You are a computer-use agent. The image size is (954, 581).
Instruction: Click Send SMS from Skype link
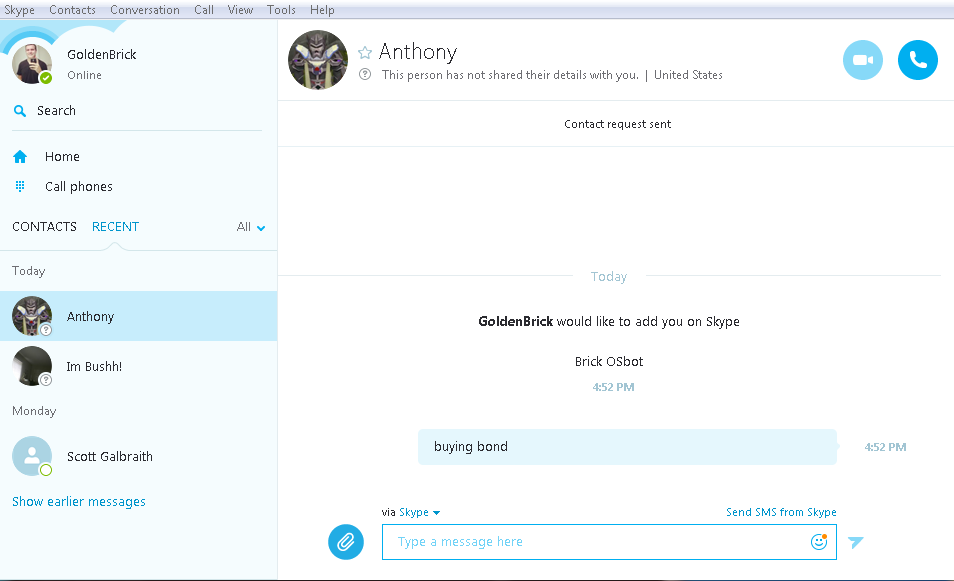[x=781, y=512]
